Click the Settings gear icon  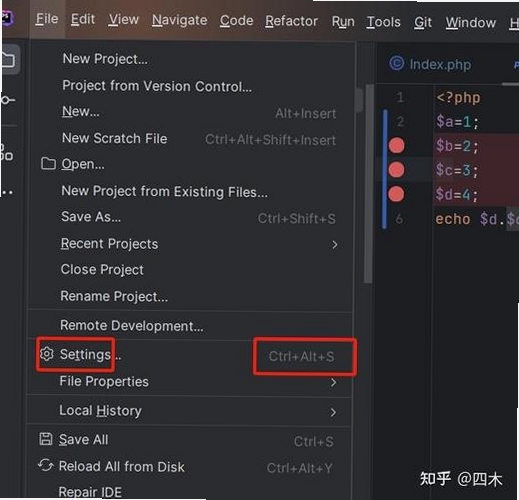click(x=47, y=354)
